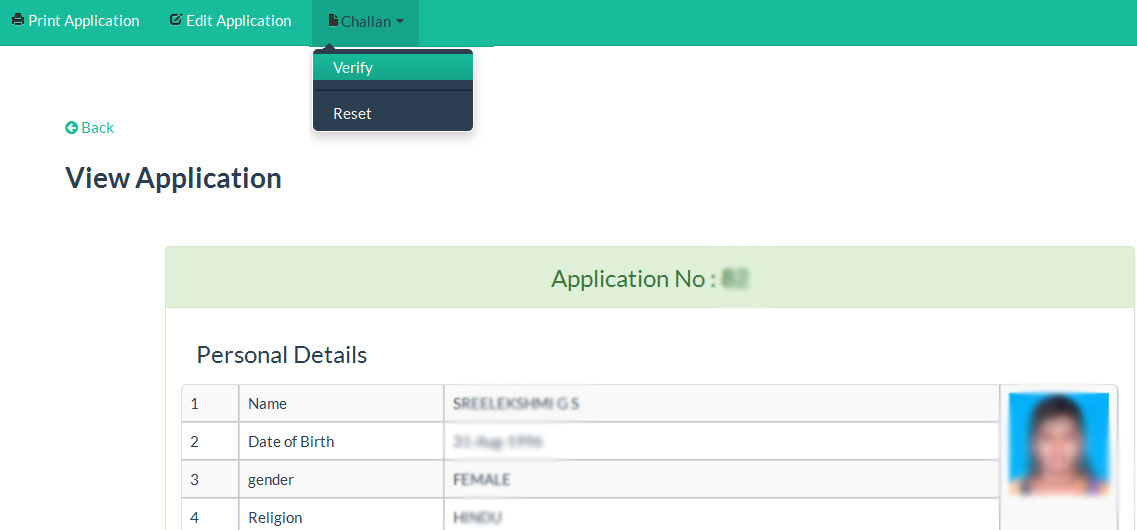Click the applicant photo thumbnail
The width and height of the screenshot is (1137, 530).
pos(1058,443)
